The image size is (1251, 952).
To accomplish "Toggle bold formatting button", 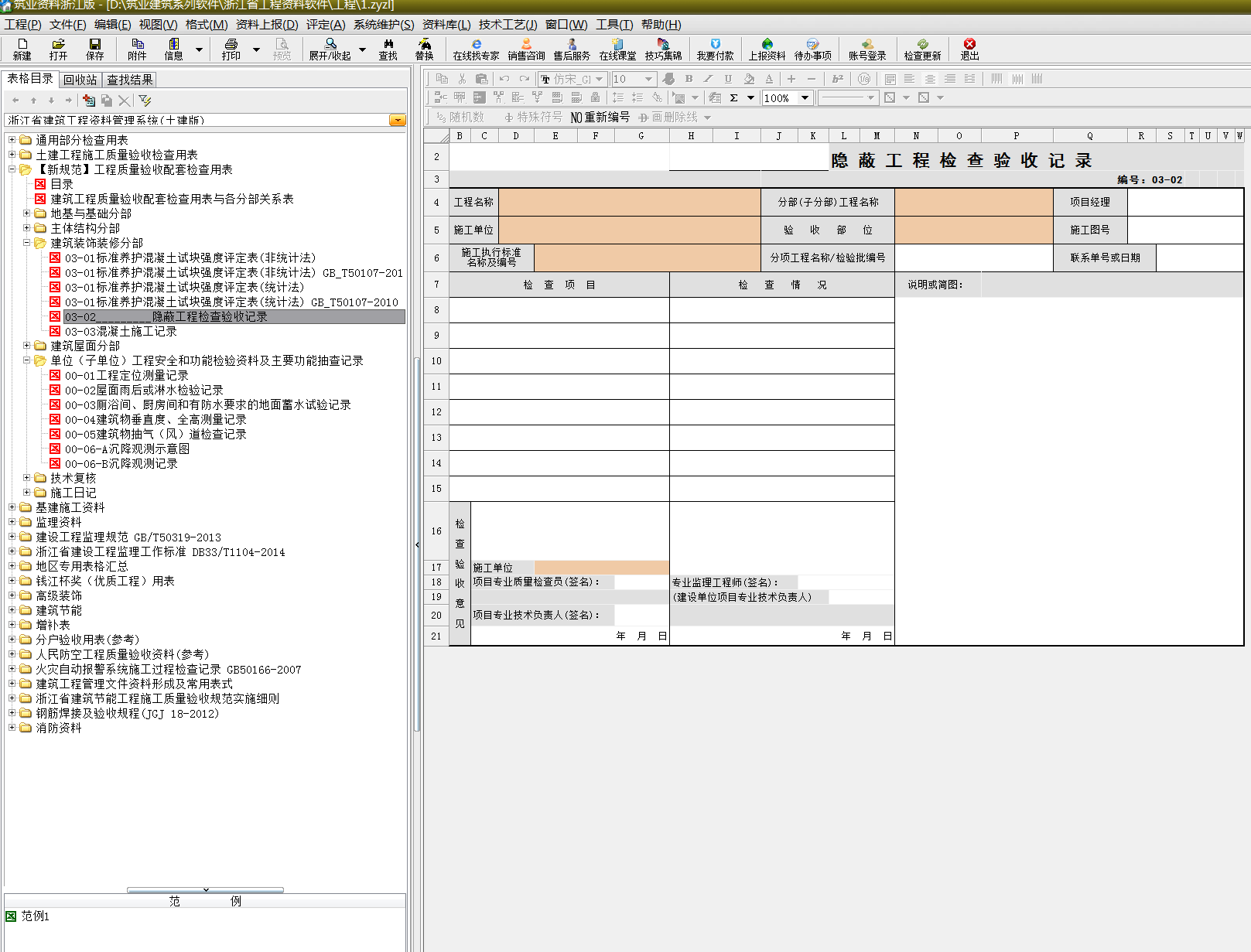I will [689, 79].
